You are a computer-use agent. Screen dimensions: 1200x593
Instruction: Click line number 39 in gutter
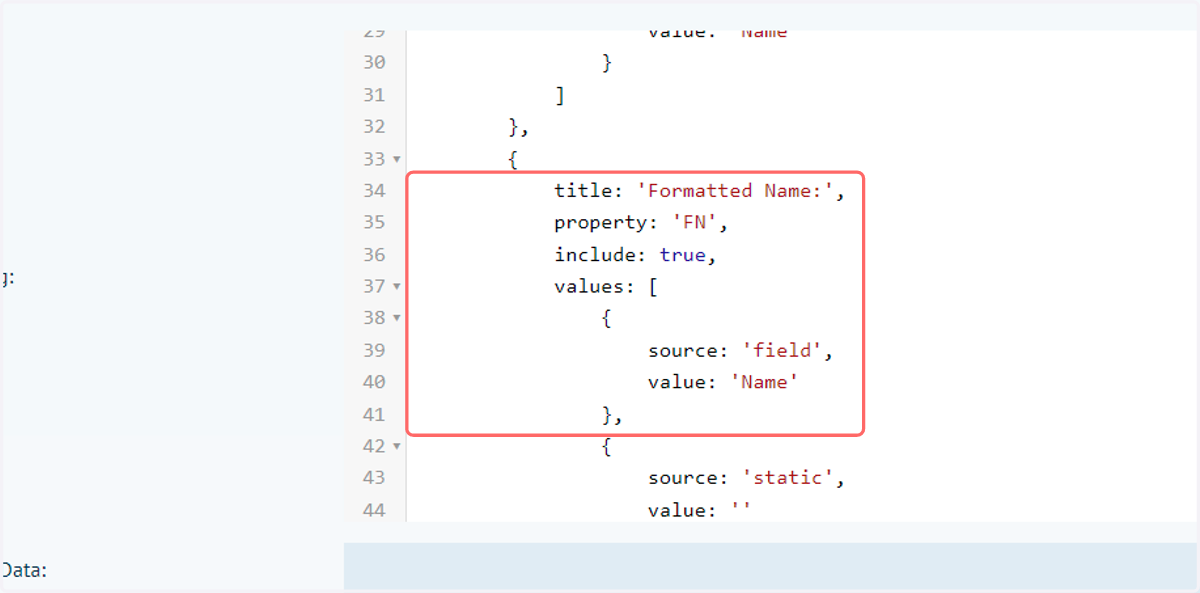374,351
